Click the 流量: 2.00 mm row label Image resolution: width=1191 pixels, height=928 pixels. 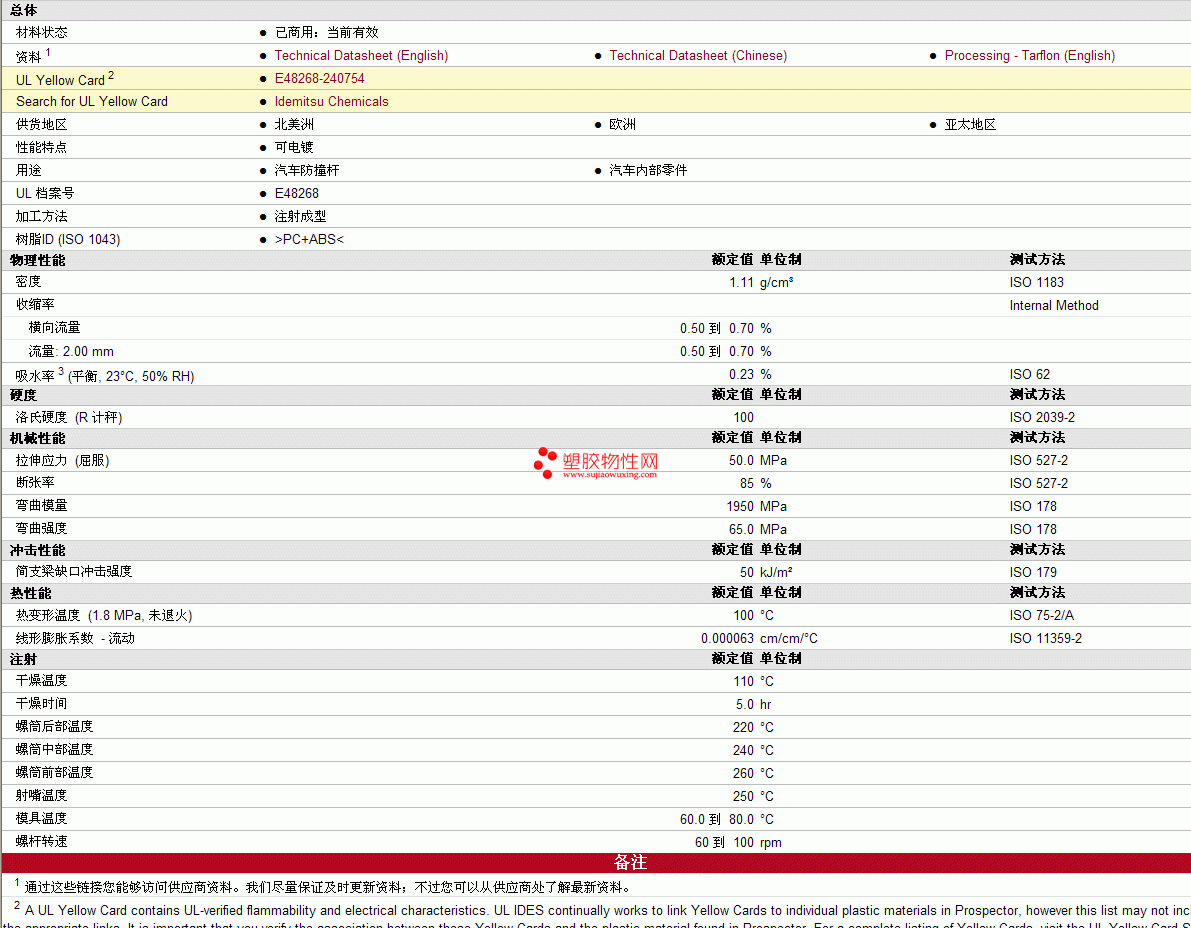(x=71, y=351)
